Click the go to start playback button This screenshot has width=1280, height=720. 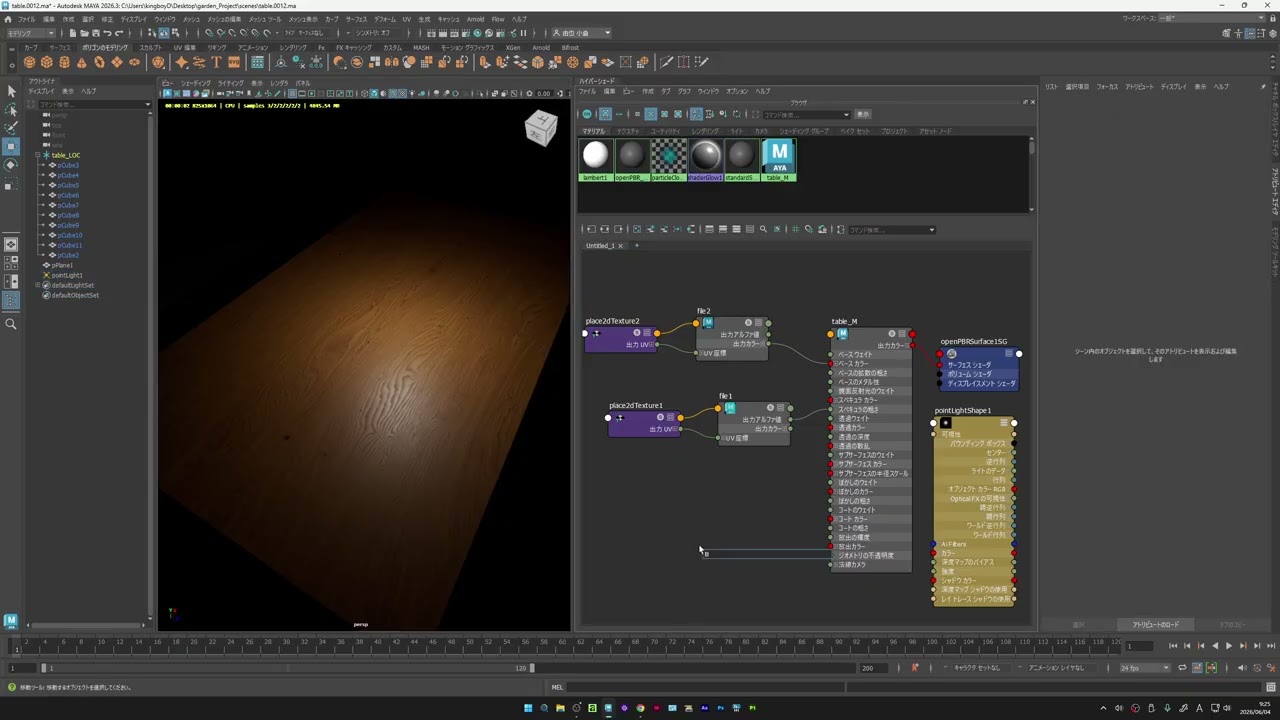click(x=1173, y=646)
